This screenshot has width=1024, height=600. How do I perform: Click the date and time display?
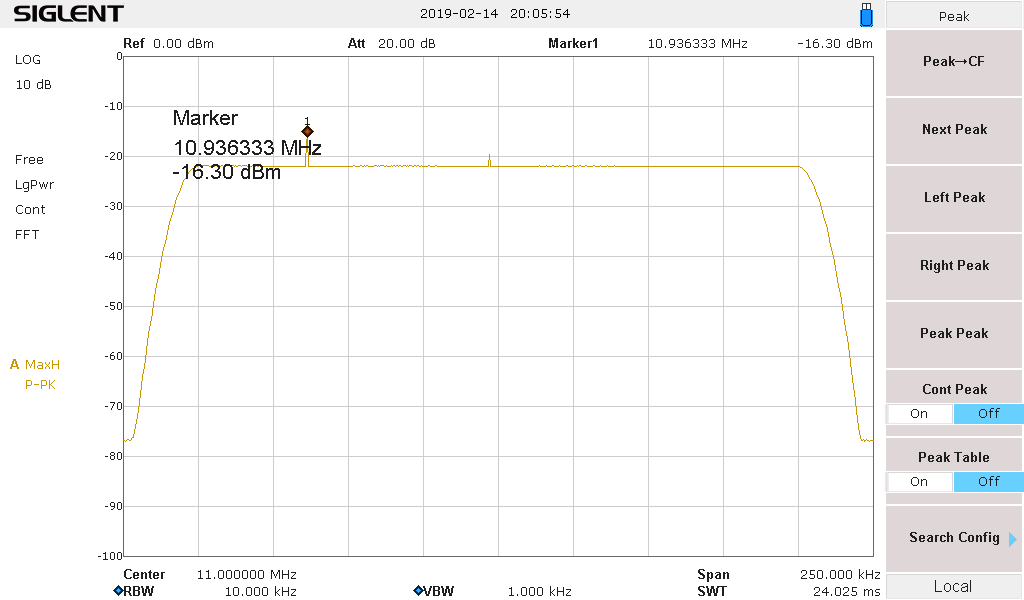[x=495, y=14]
